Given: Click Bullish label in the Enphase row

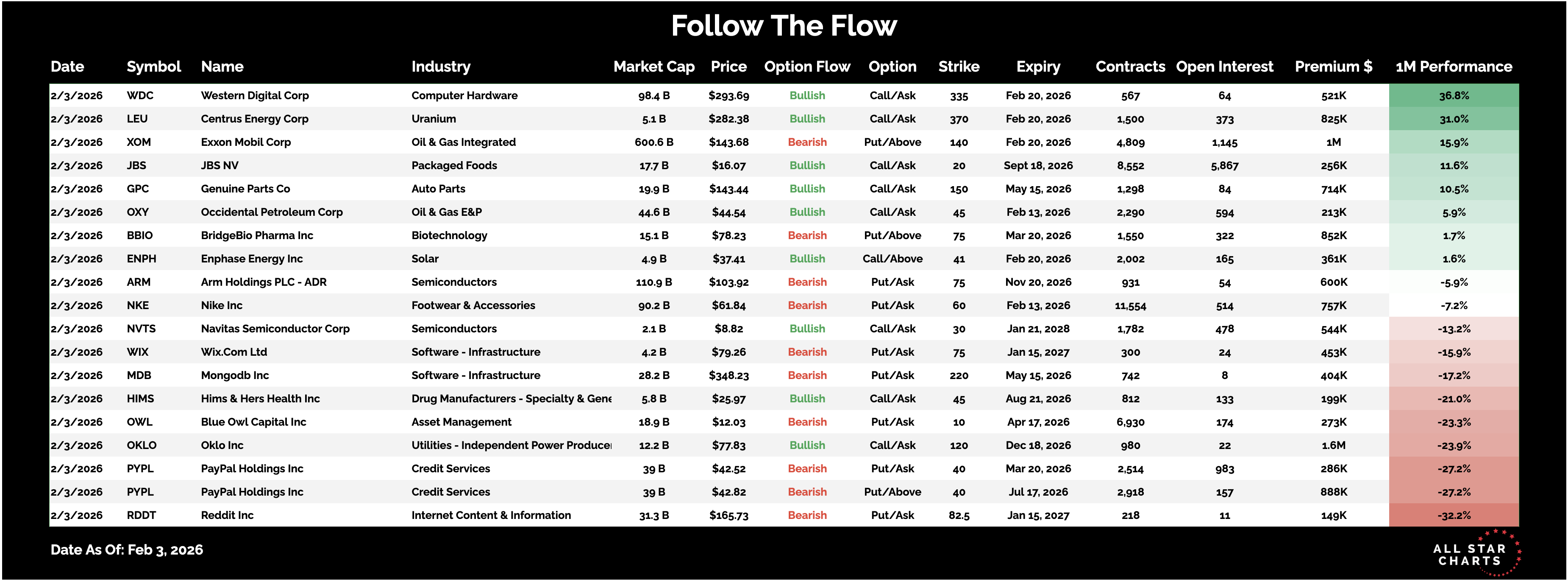Looking at the screenshot, I should pos(807,259).
